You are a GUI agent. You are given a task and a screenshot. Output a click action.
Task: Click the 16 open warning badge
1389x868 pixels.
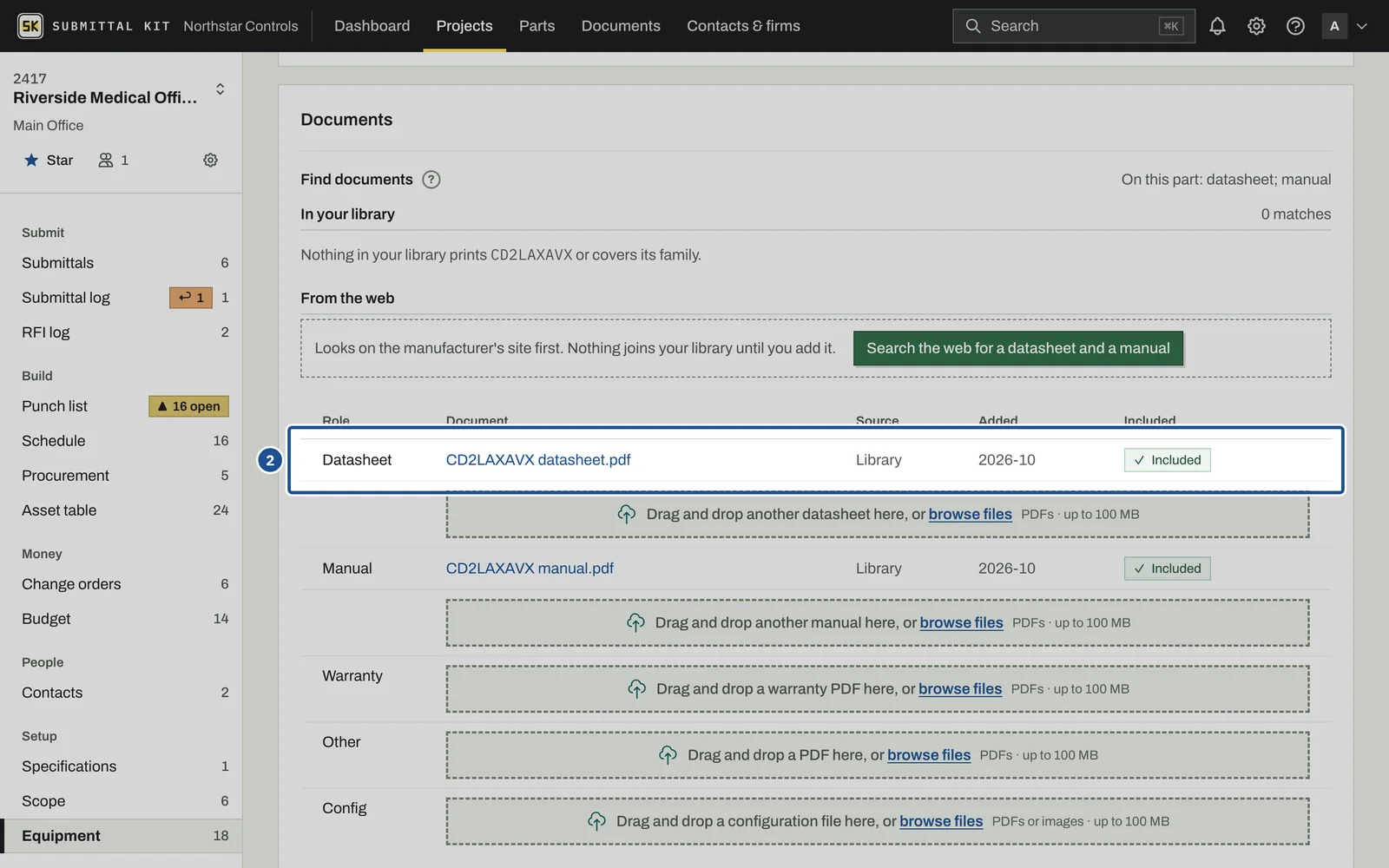(x=188, y=406)
